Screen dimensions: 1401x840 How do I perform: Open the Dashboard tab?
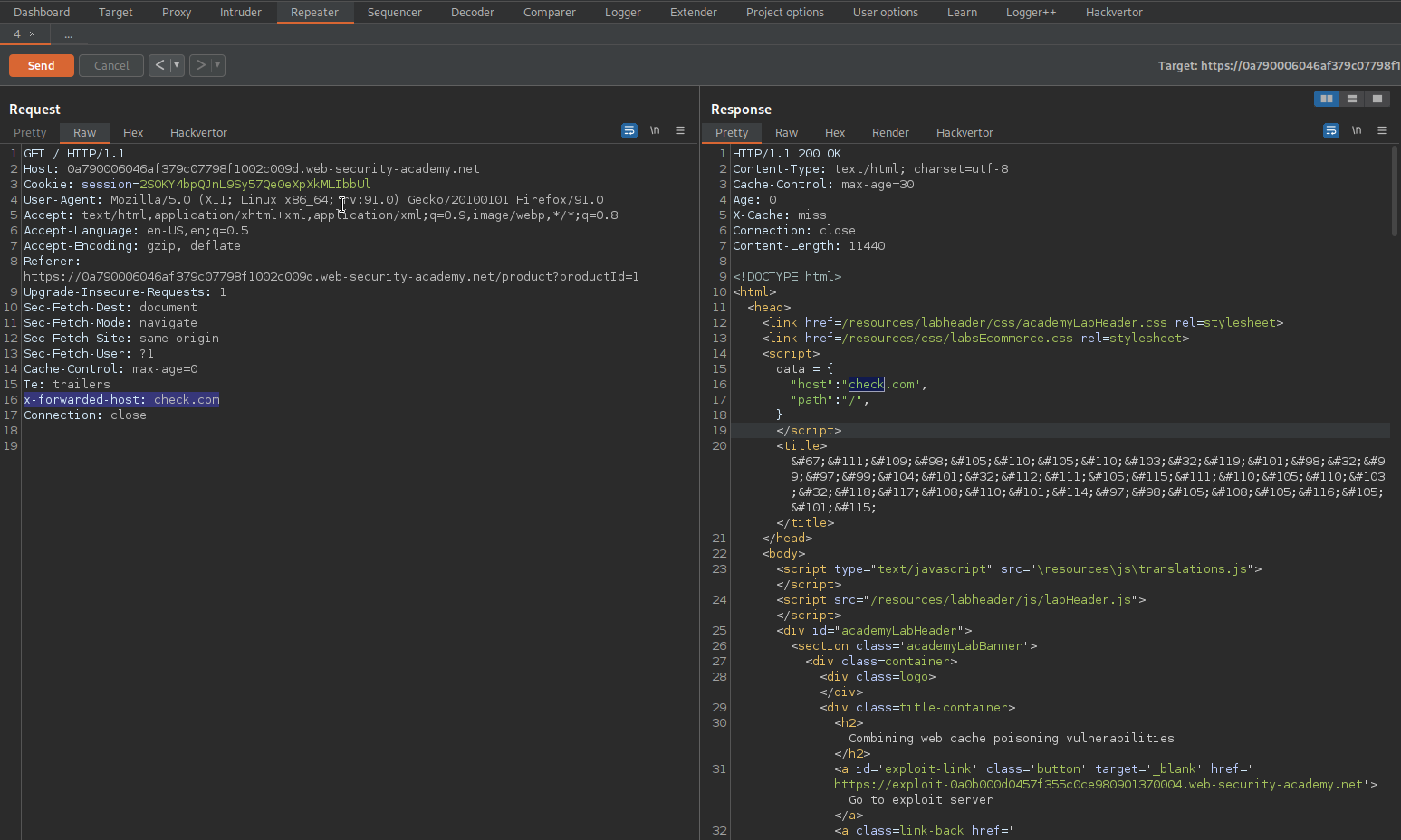coord(42,13)
